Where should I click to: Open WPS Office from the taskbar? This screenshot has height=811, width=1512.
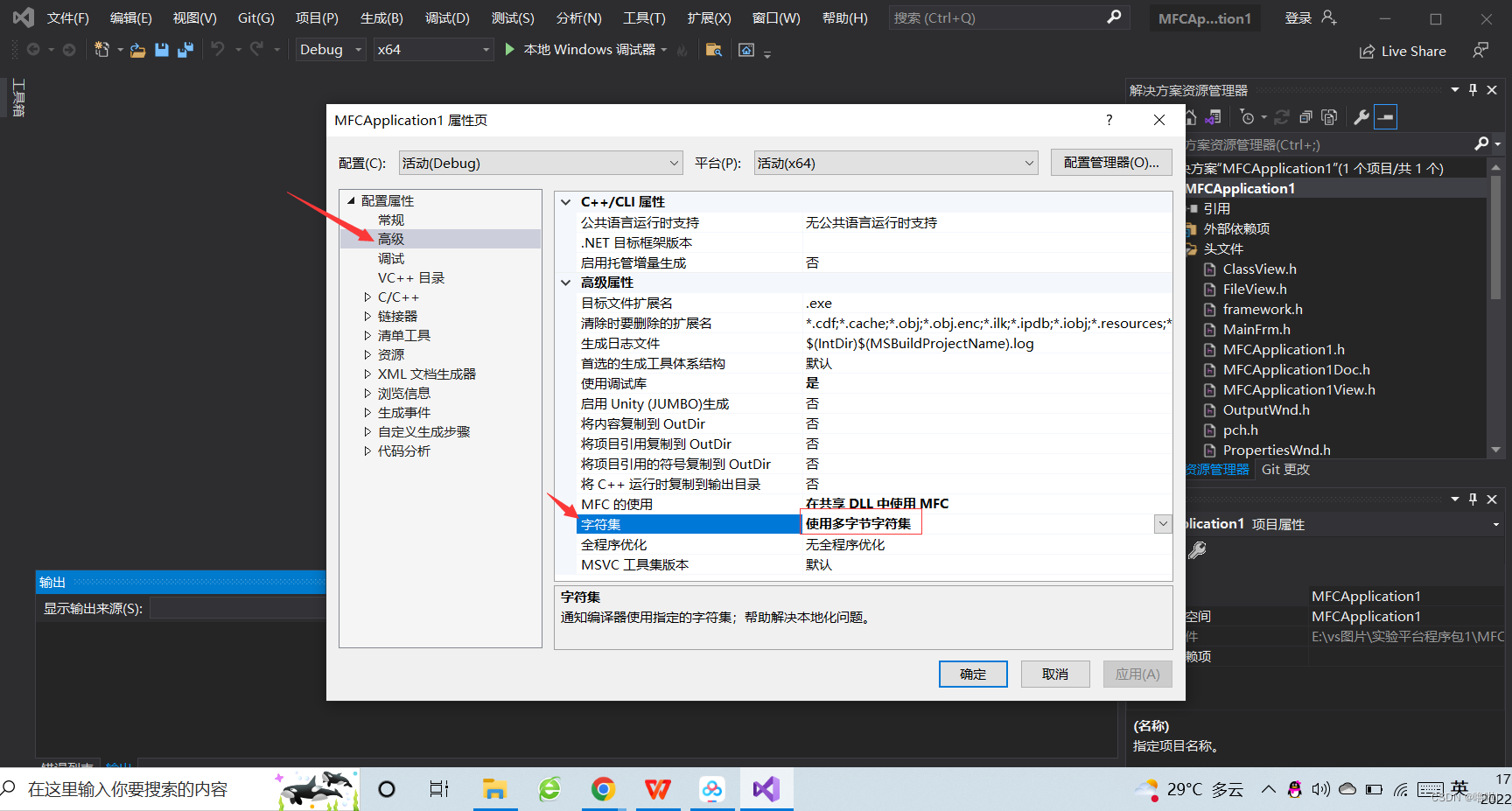pyautogui.click(x=658, y=789)
